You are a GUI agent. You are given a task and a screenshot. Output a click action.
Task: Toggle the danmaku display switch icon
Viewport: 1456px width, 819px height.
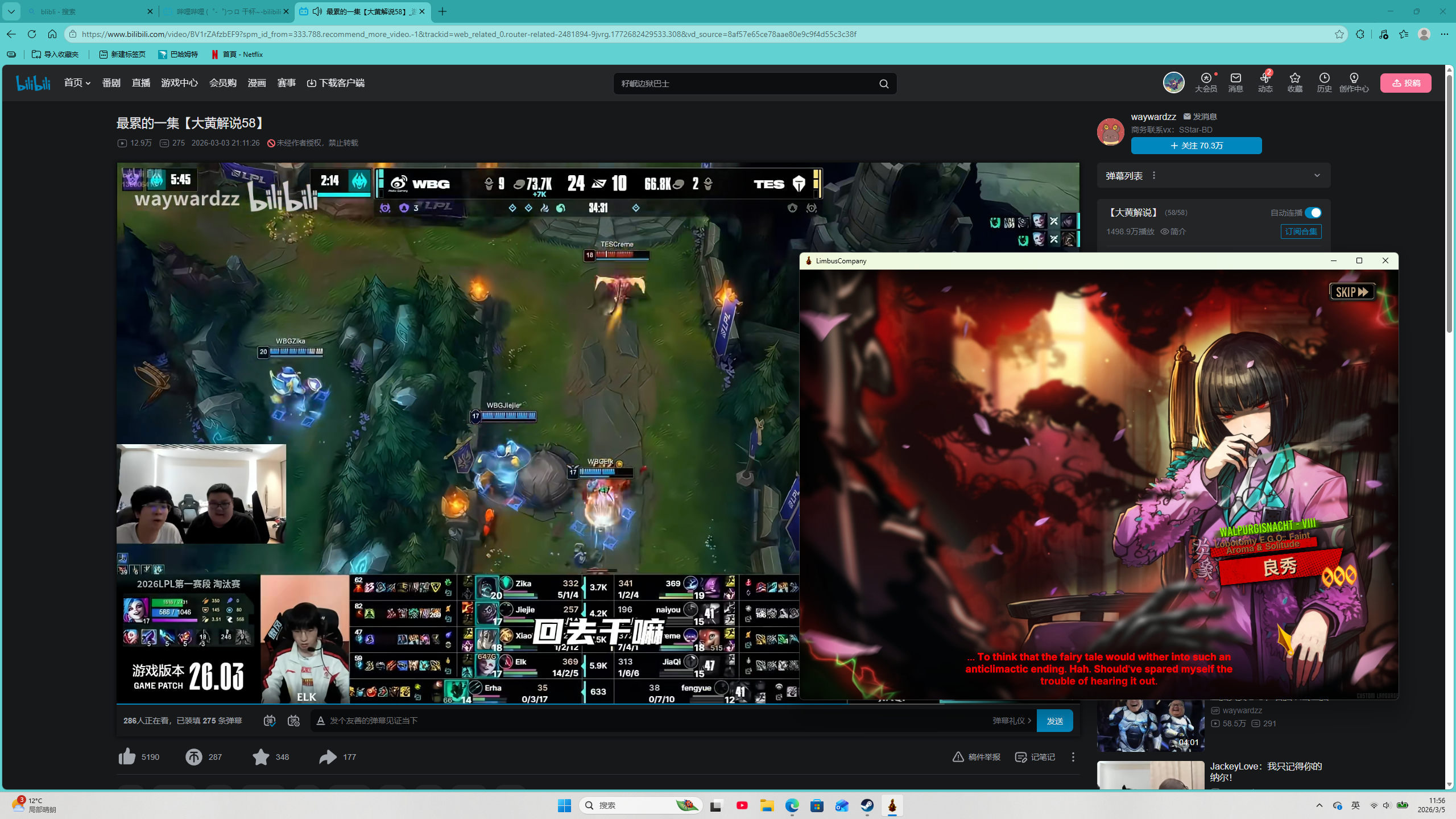pyautogui.click(x=270, y=721)
